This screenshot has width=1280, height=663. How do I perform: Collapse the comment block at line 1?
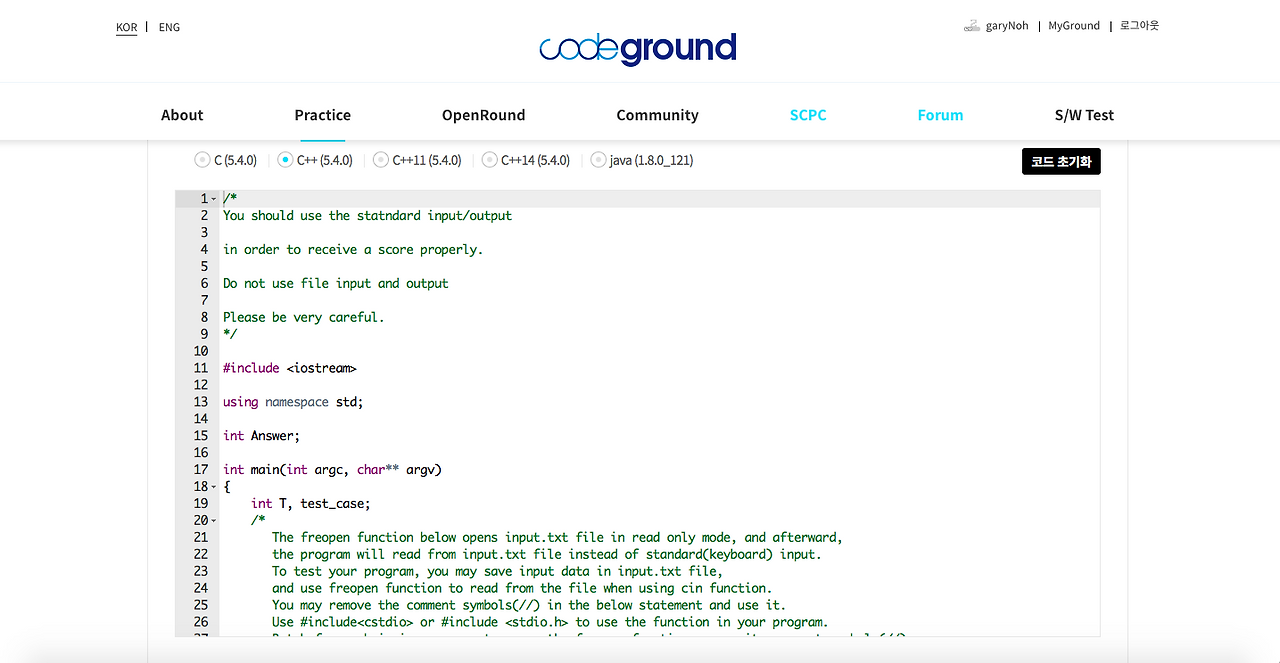tap(214, 199)
